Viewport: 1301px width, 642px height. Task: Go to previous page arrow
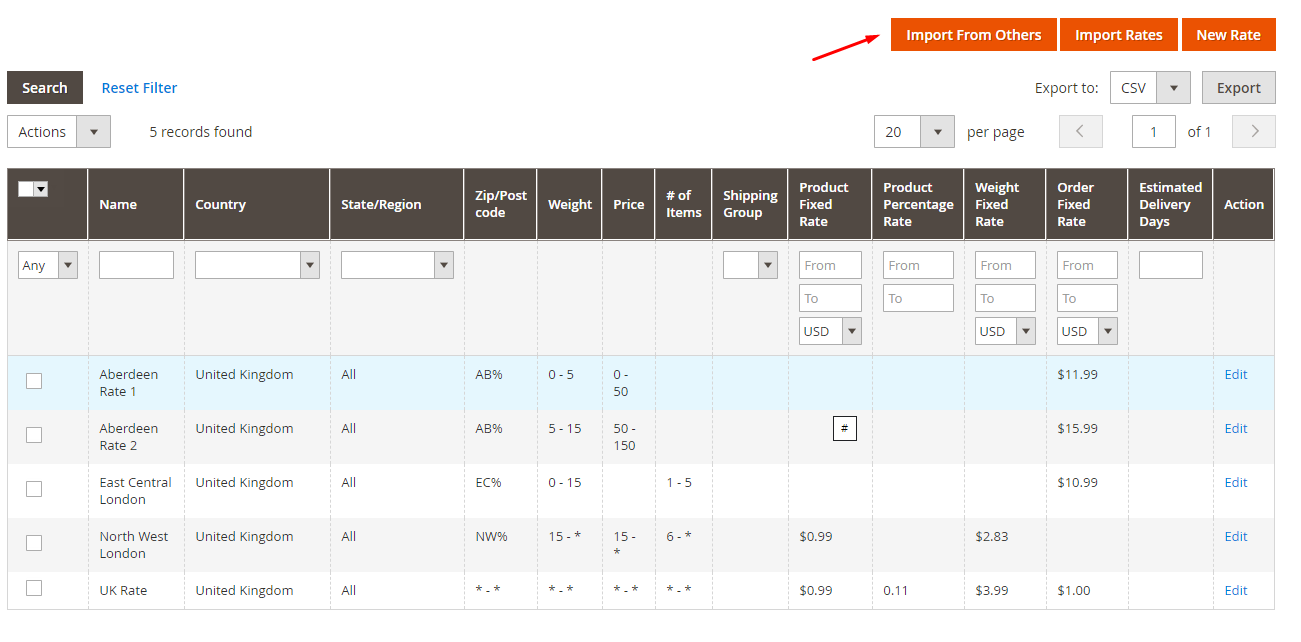[1081, 132]
